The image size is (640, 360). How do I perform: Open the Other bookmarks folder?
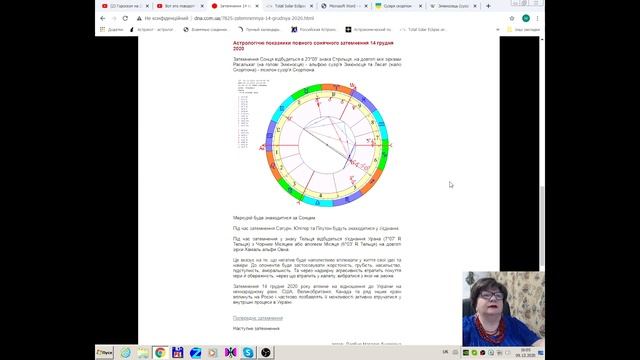[523, 29]
